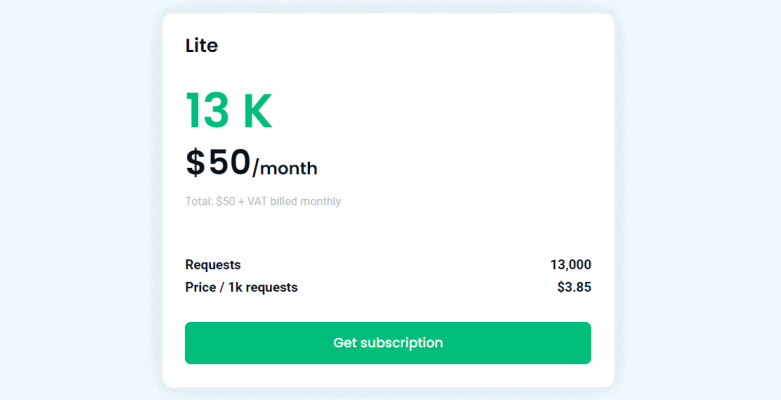Click the $50 price amount
Screen dimensions: 781x400
[x=218, y=162]
